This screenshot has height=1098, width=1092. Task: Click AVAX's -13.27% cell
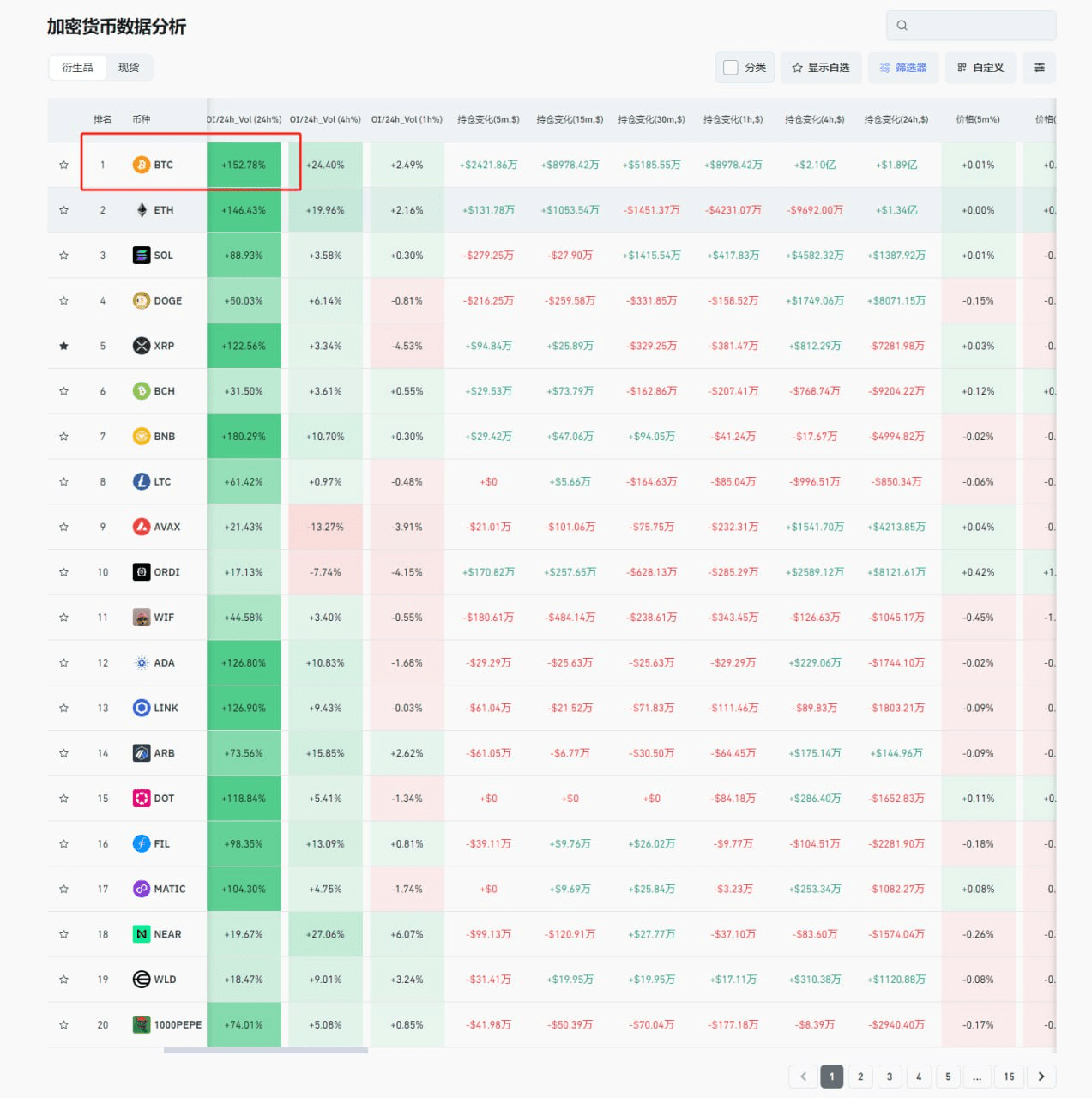325,527
